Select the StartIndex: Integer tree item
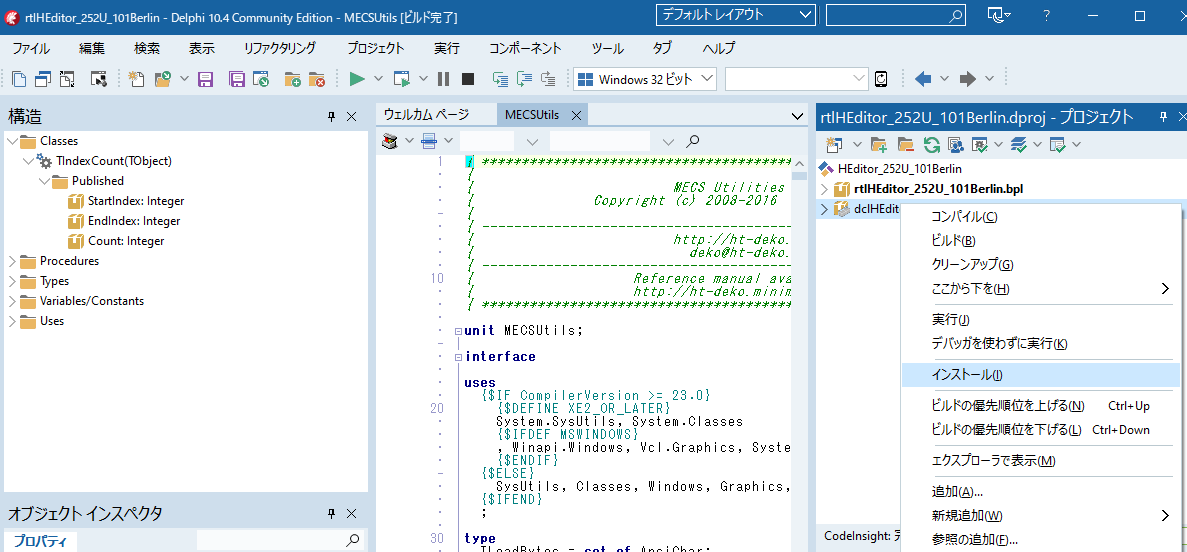Image resolution: width=1187 pixels, height=552 pixels. coord(135,201)
